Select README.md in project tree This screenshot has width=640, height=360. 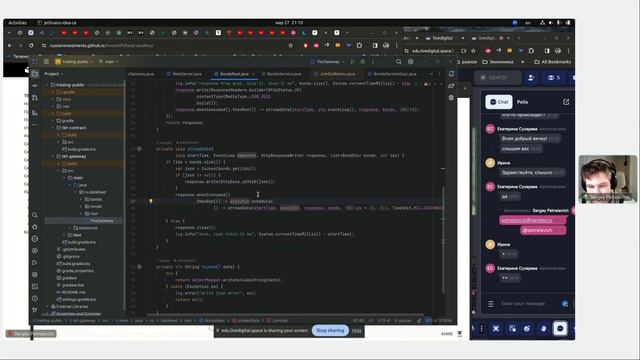tap(71, 292)
